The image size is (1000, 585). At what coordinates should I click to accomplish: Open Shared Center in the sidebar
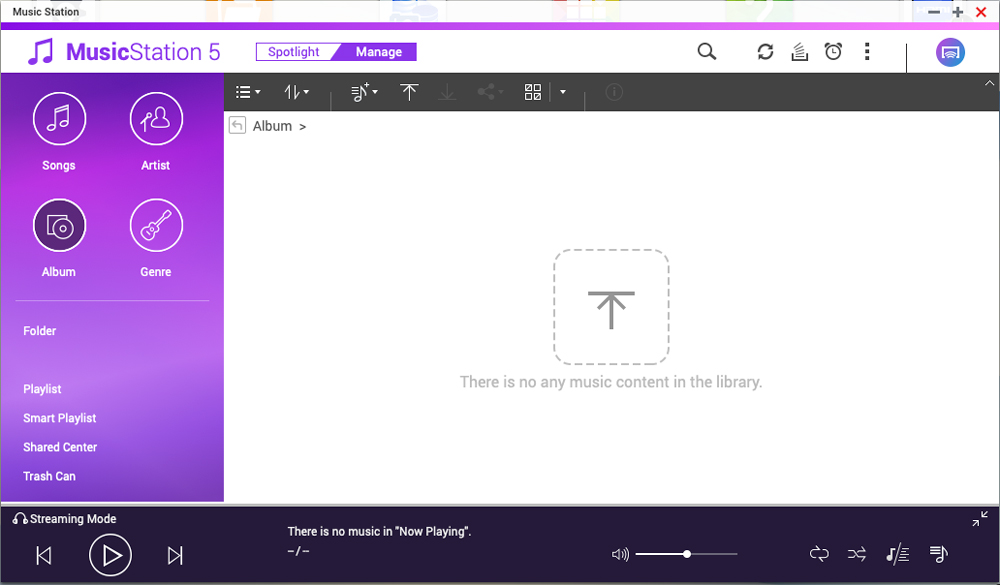pos(60,447)
